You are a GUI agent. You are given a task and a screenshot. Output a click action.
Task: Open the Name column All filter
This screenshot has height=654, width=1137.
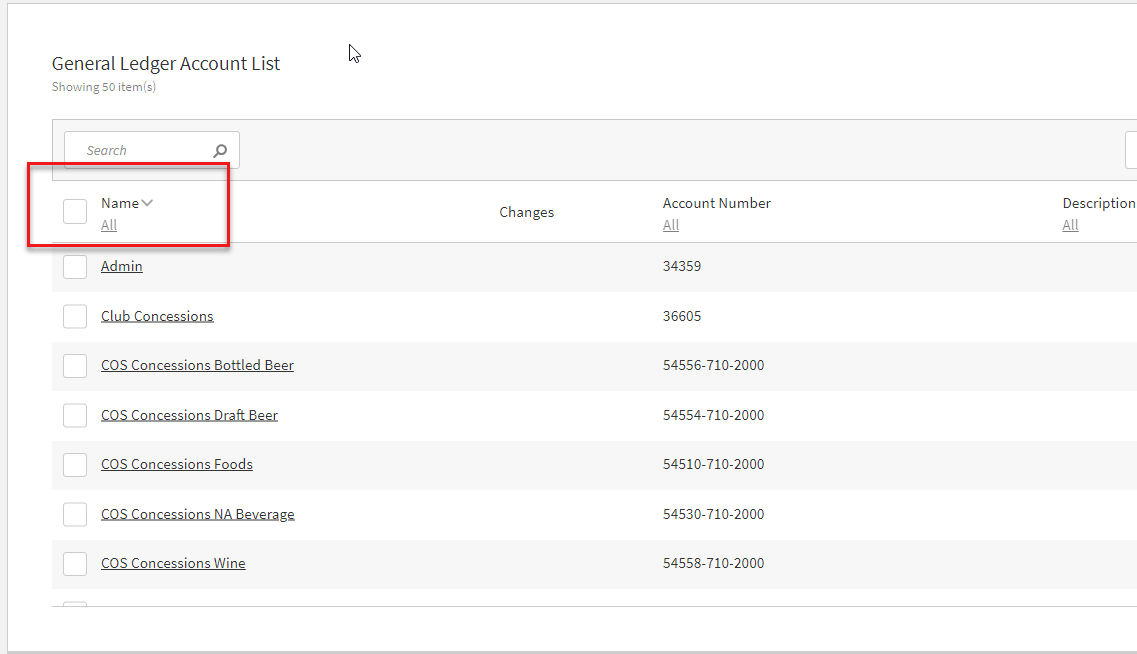point(109,226)
